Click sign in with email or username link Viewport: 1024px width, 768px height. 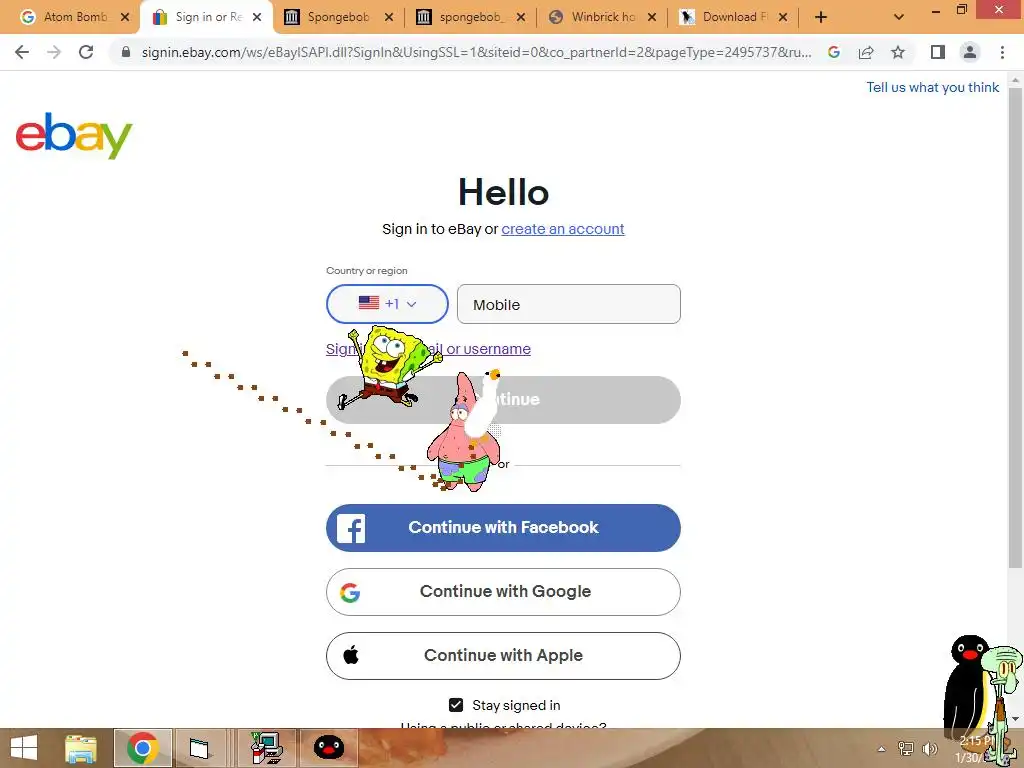[428, 349]
